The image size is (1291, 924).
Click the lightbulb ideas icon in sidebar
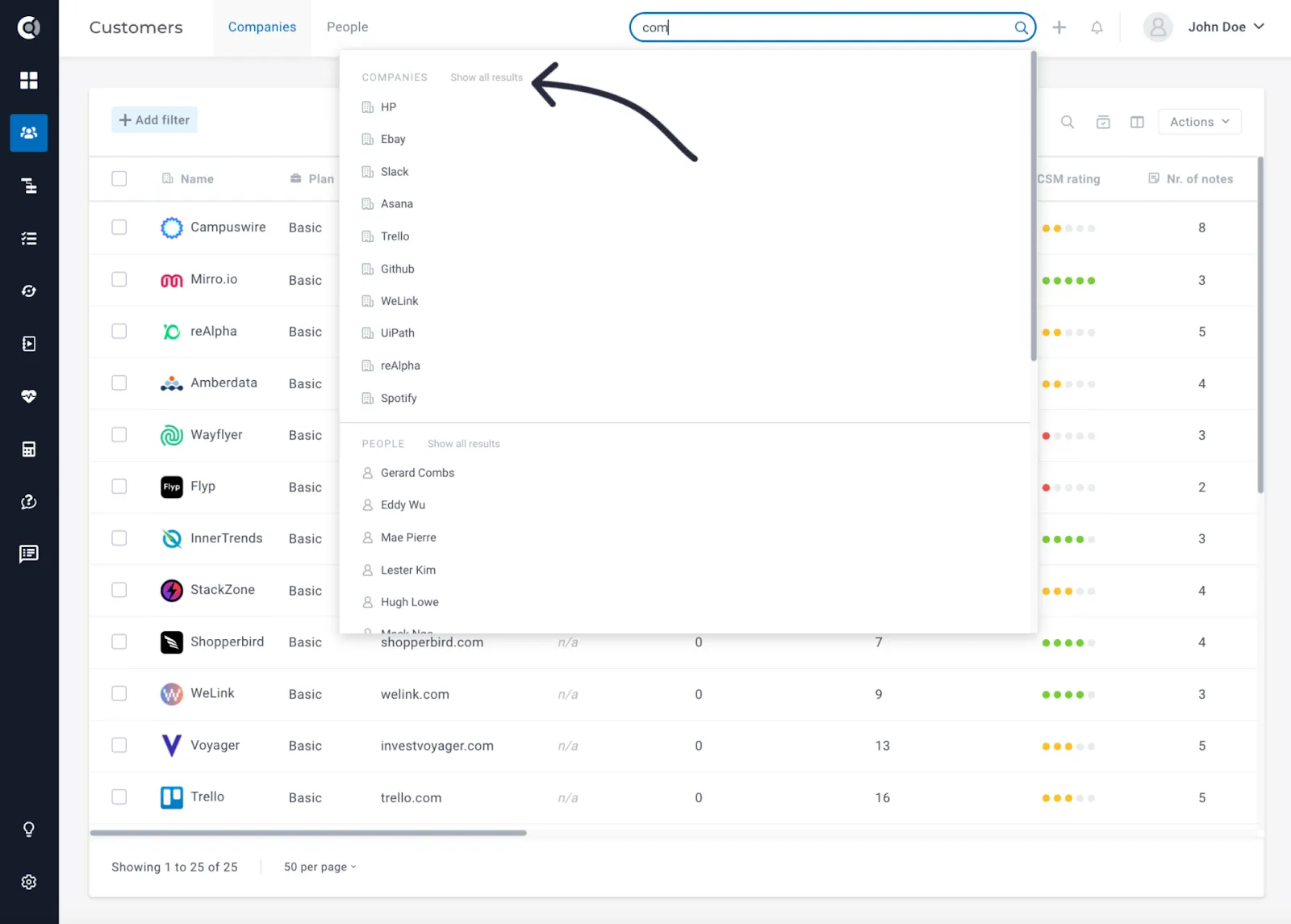pyautogui.click(x=29, y=829)
